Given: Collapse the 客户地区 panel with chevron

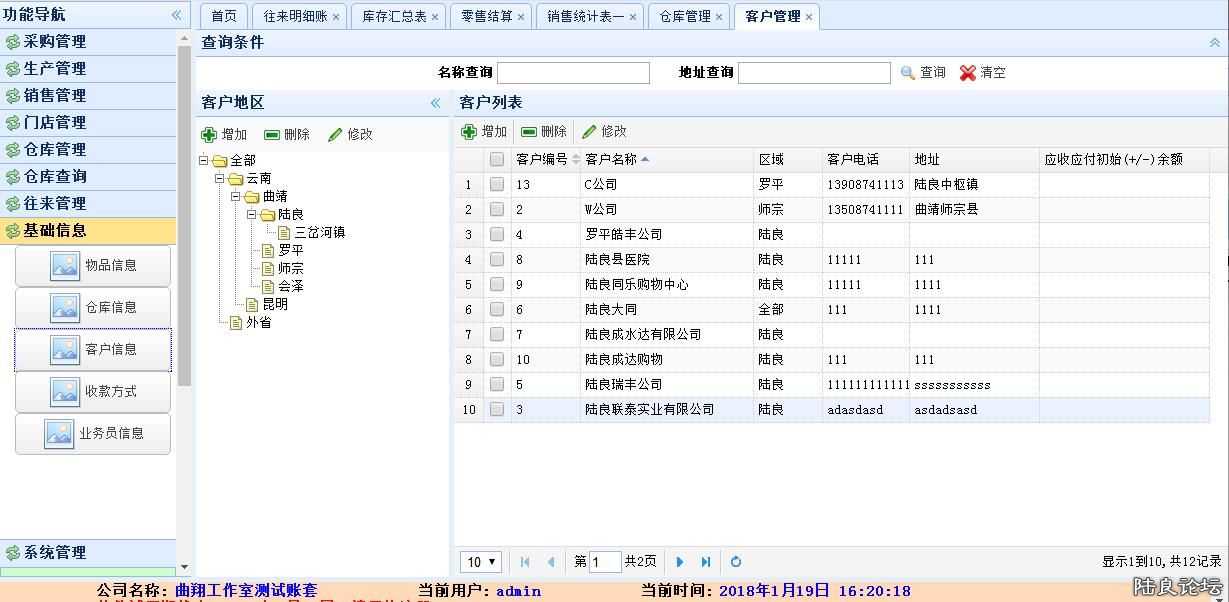Looking at the screenshot, I should (x=436, y=103).
